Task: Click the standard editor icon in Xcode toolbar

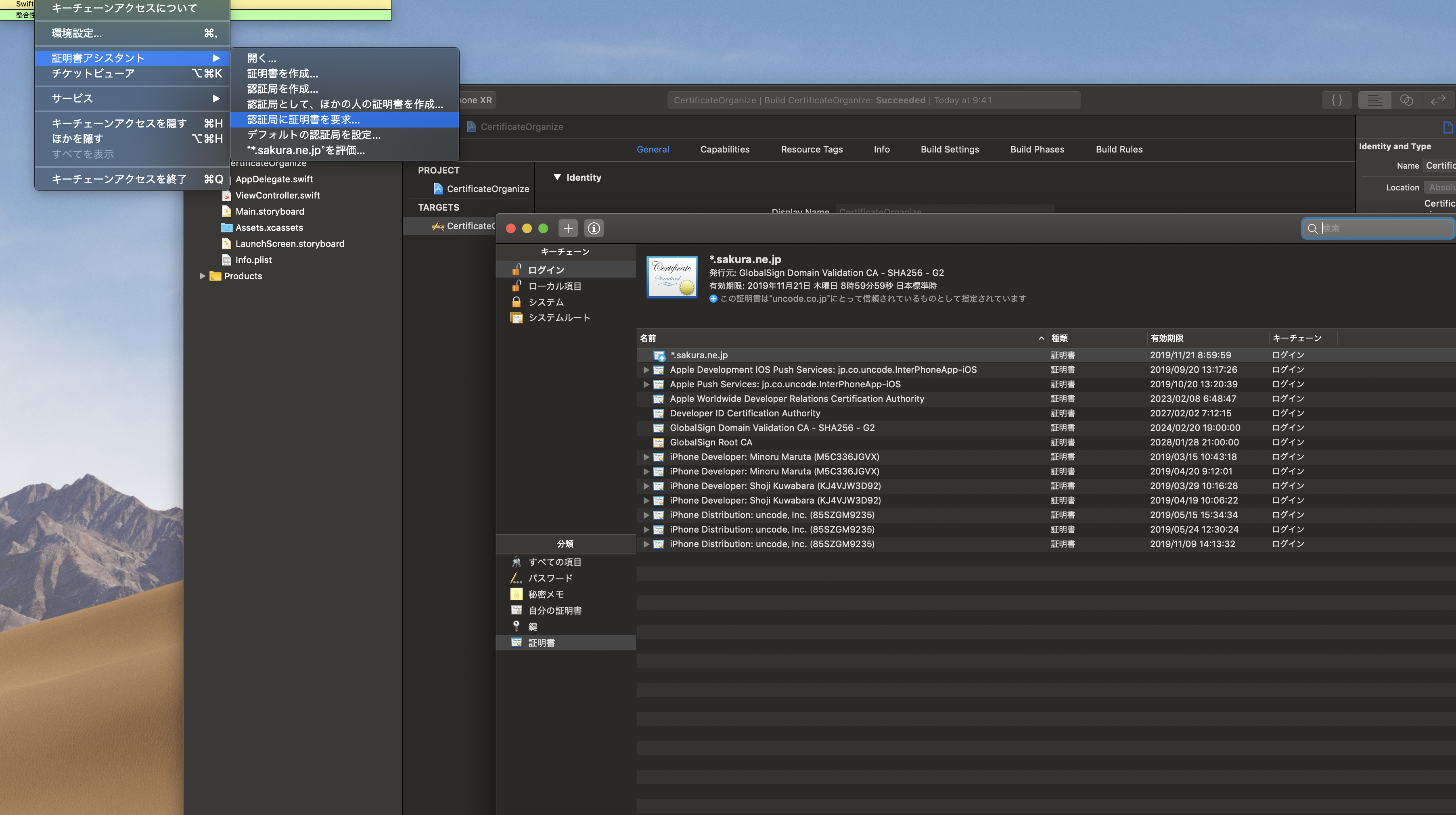Action: tap(1374, 100)
